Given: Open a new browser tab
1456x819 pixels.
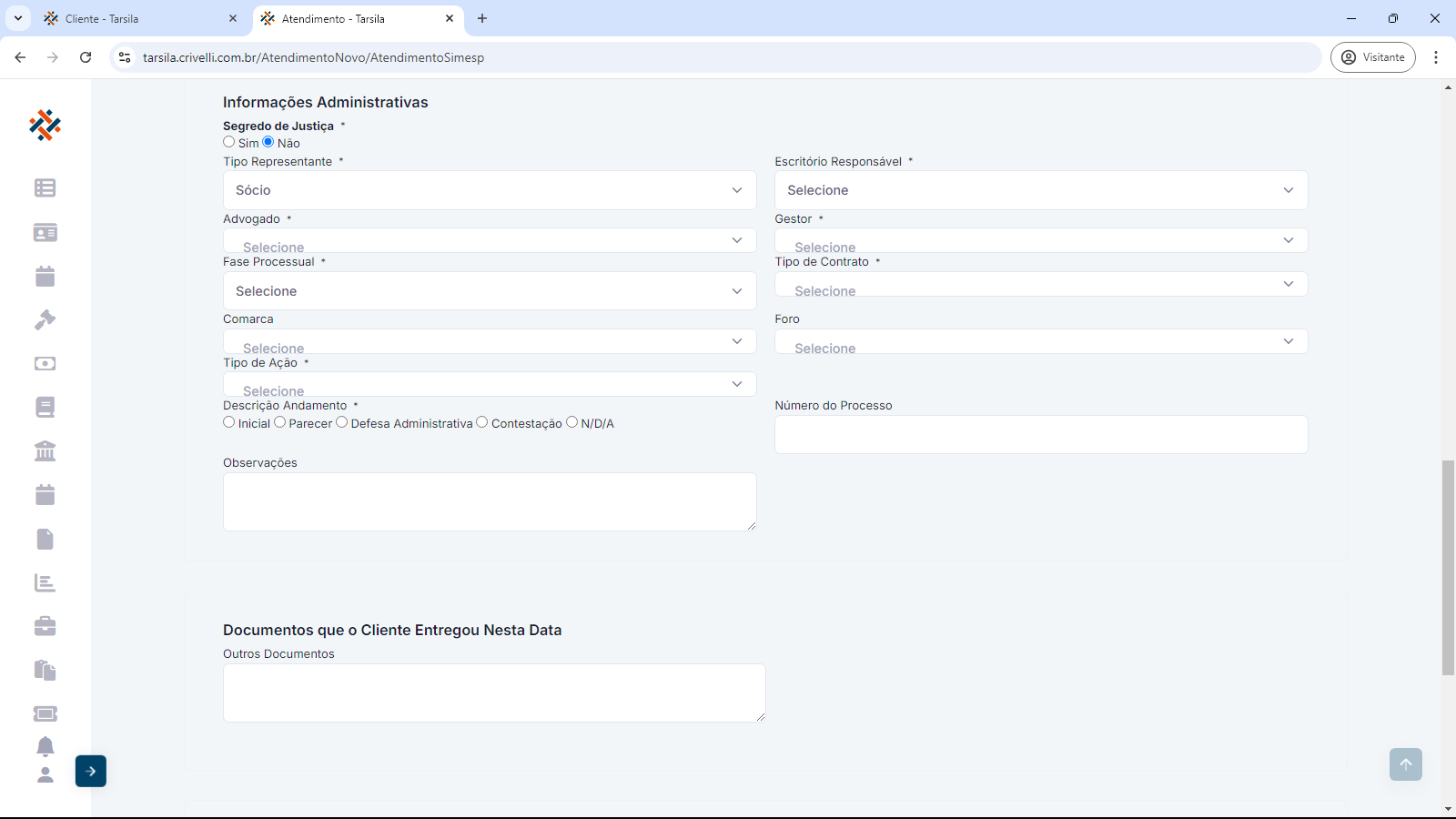Looking at the screenshot, I should tap(482, 18).
